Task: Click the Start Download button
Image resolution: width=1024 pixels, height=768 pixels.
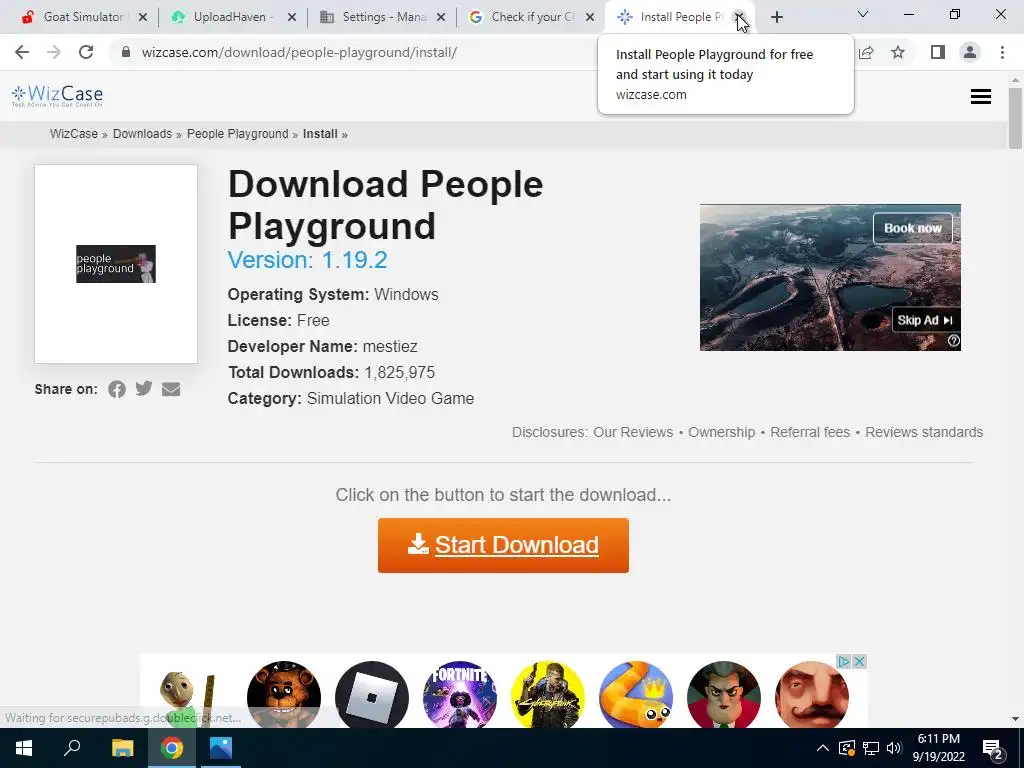Action: (x=503, y=545)
